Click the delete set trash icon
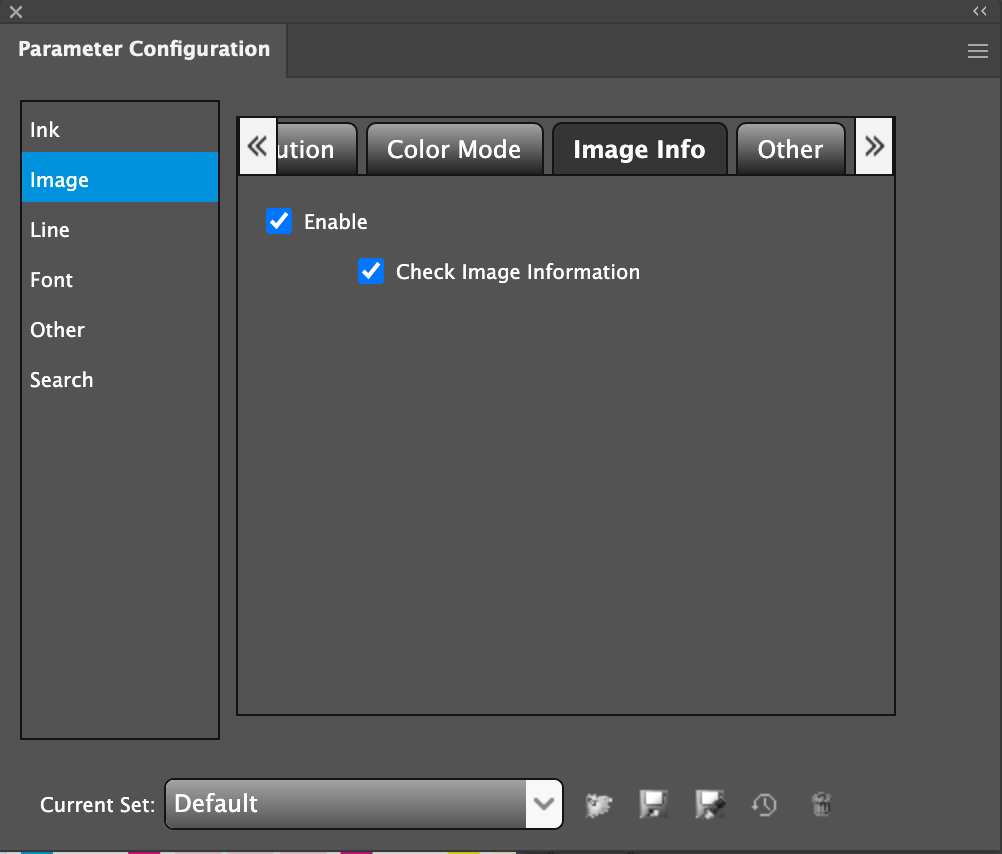This screenshot has width=1002, height=854. click(821, 804)
